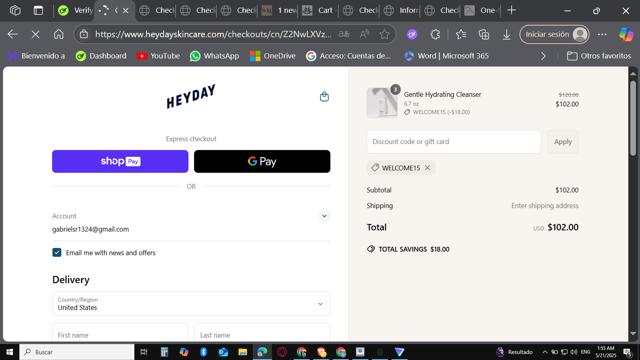Activate the read aloud icon in address bar
640x360 pixels.
364,34
